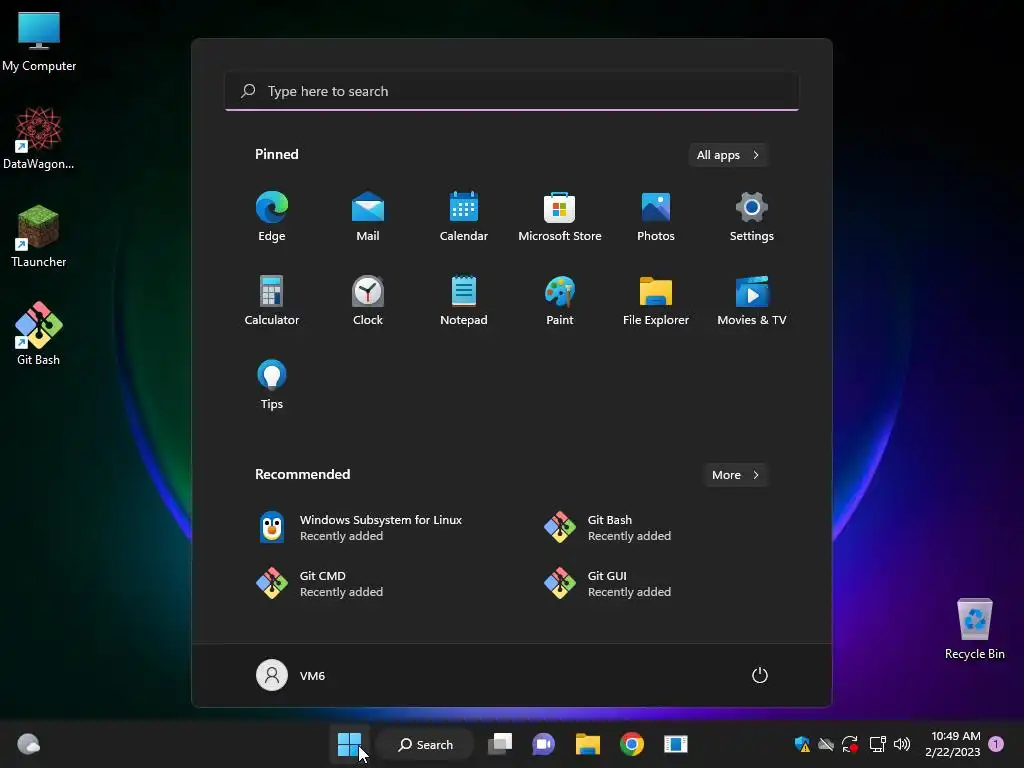The height and width of the screenshot is (768, 1024).
Task: Open the Power options button
Action: pyautogui.click(x=760, y=675)
